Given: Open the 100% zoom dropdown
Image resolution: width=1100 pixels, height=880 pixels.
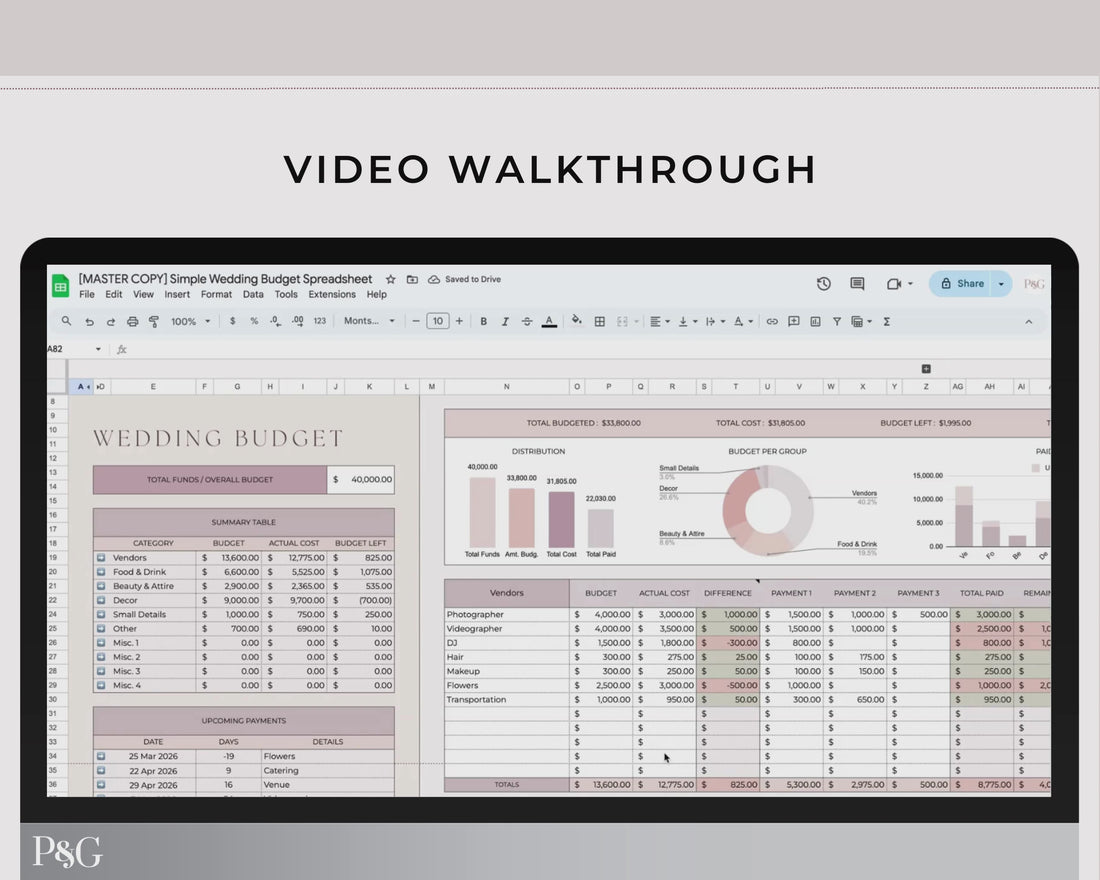Looking at the screenshot, I should tap(191, 322).
